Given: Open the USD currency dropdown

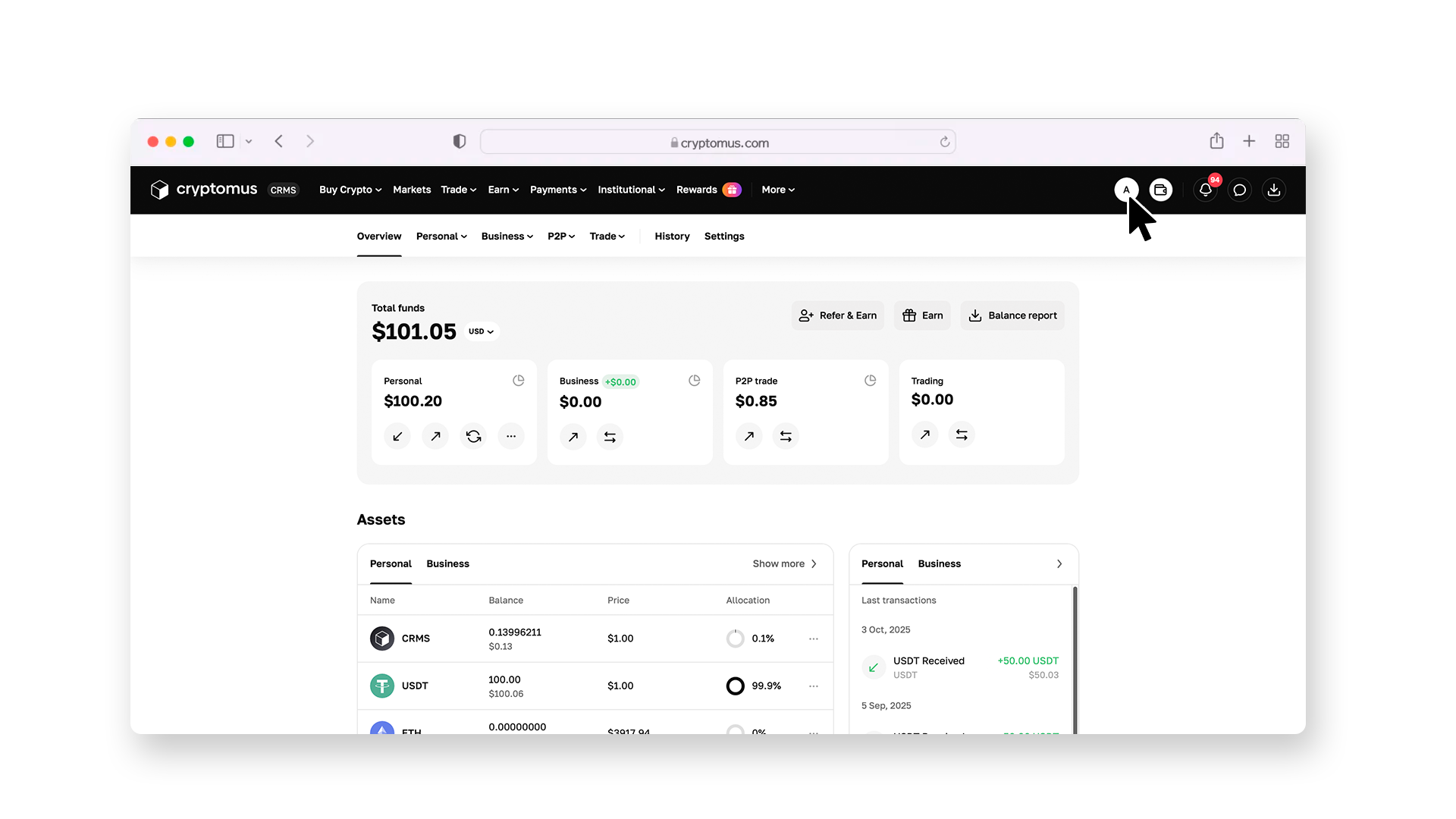Looking at the screenshot, I should click(x=481, y=331).
